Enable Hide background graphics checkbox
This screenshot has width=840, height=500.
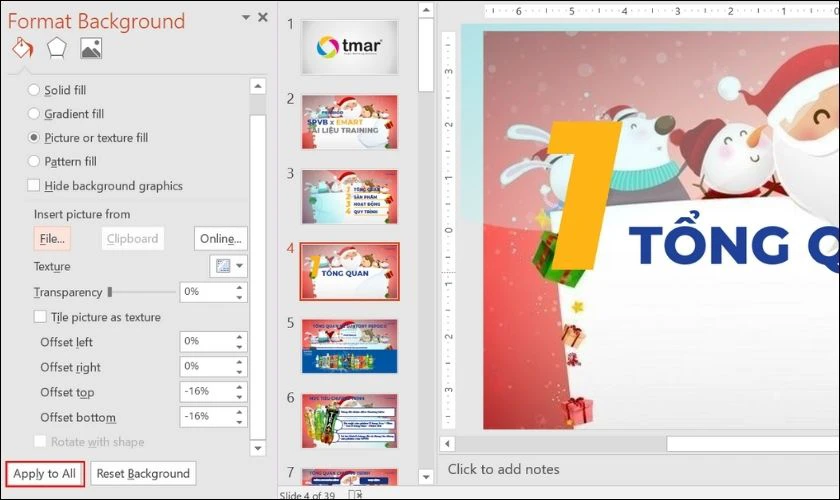[x=35, y=186]
